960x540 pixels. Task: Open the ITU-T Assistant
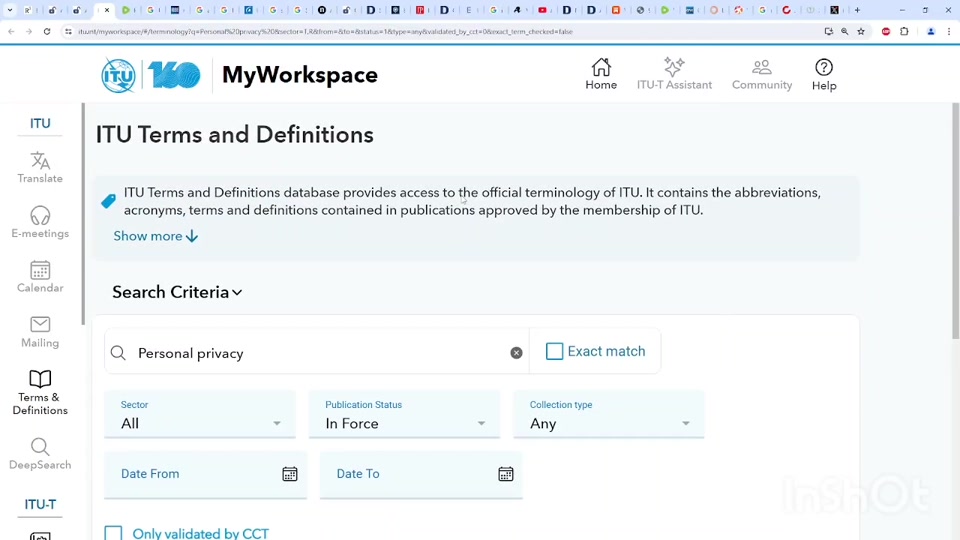point(674,74)
